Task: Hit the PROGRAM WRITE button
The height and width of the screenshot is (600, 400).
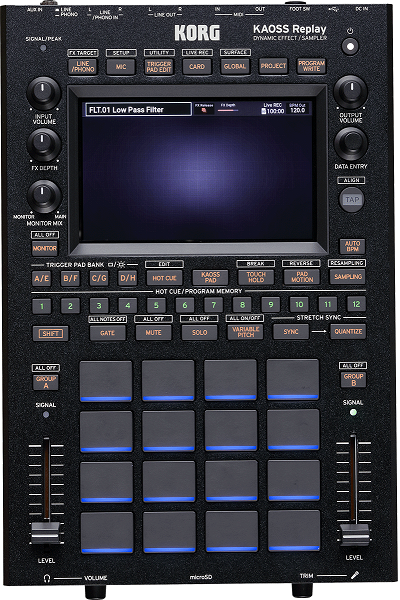Action: click(312, 66)
